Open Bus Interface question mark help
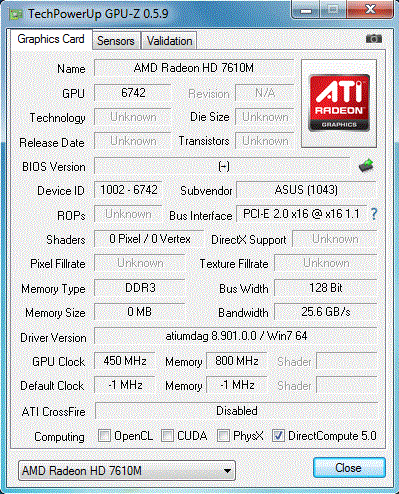The image size is (399, 494). pos(374,214)
